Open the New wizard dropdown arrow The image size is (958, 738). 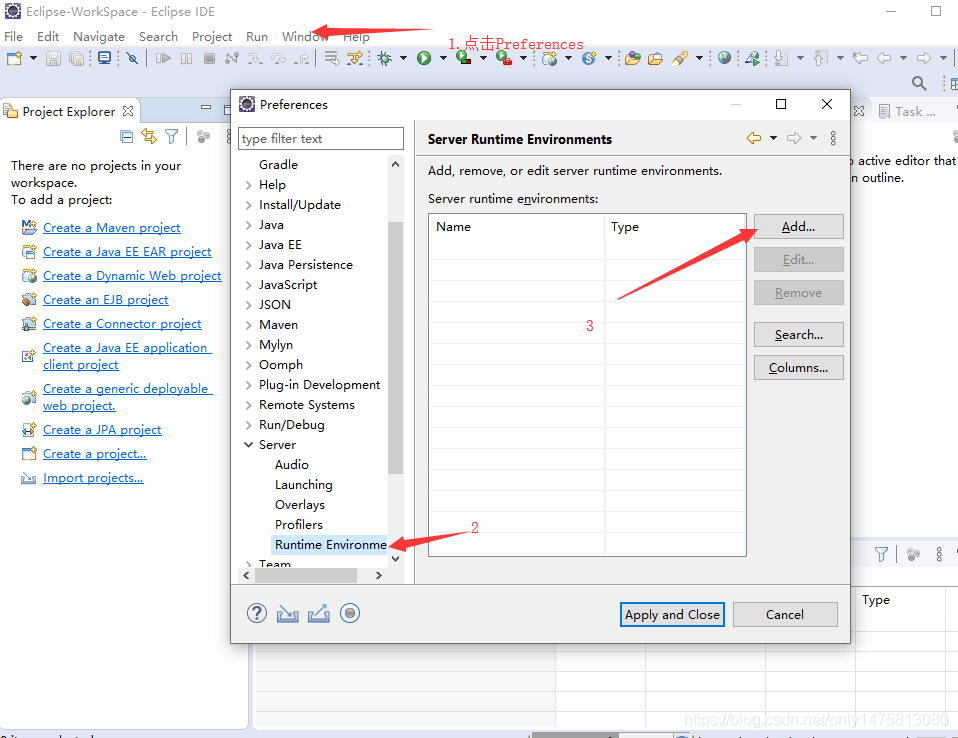pos(34,59)
